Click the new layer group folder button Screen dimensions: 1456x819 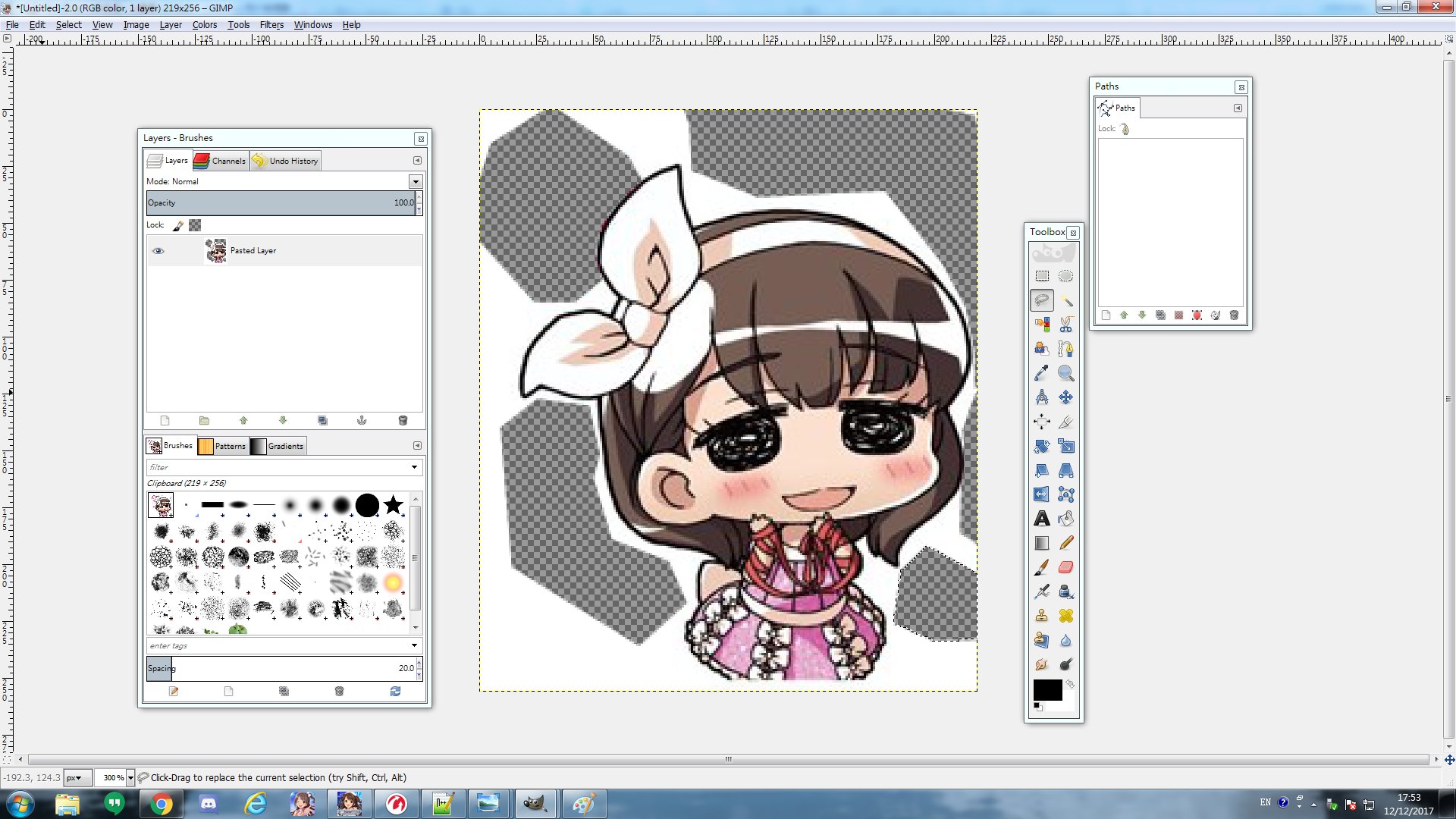[x=204, y=420]
